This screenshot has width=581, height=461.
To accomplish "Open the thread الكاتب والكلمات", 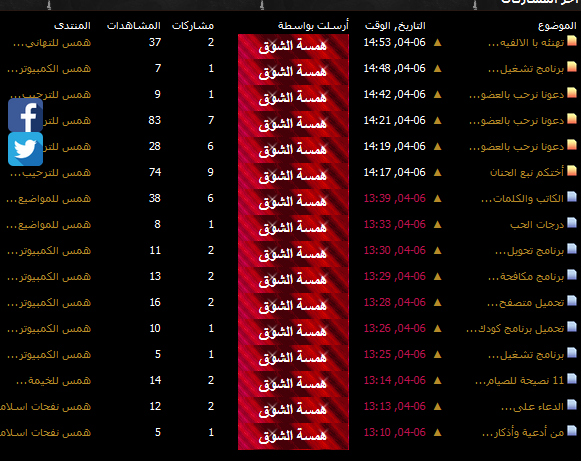I will click(x=522, y=199).
